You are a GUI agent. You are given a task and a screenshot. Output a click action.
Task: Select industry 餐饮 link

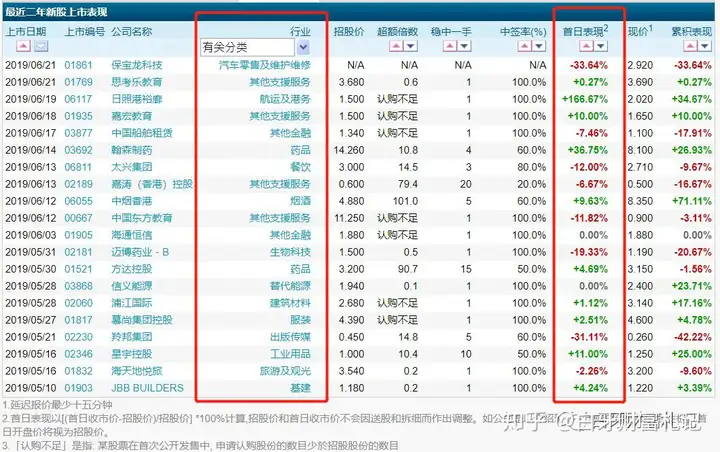click(x=301, y=167)
